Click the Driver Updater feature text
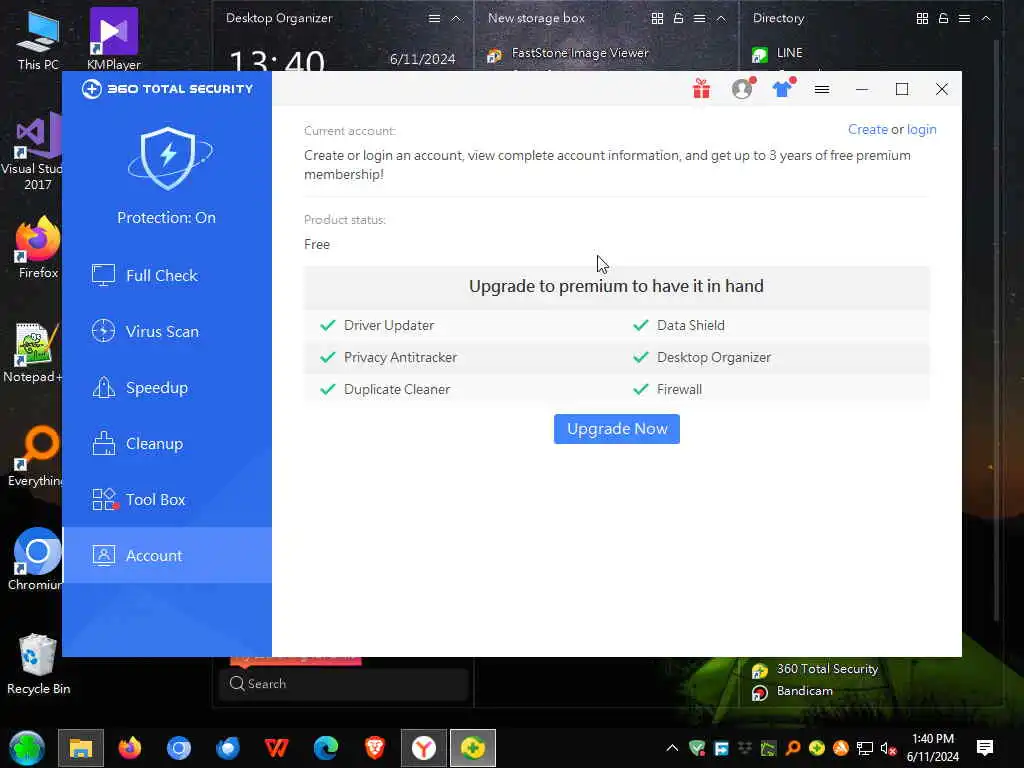The width and height of the screenshot is (1024, 768). click(x=389, y=325)
